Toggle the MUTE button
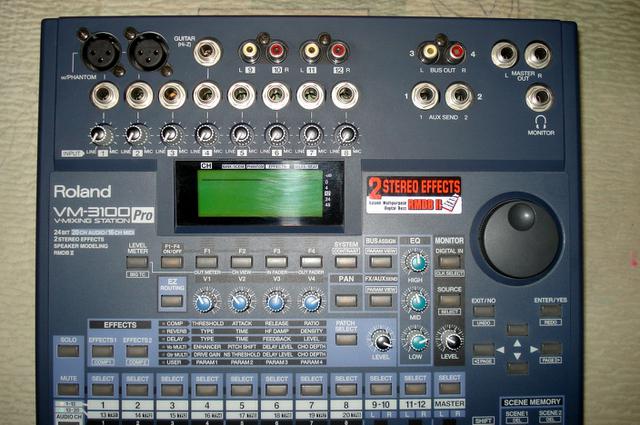Image resolution: width=640 pixels, height=425 pixels. [68, 387]
